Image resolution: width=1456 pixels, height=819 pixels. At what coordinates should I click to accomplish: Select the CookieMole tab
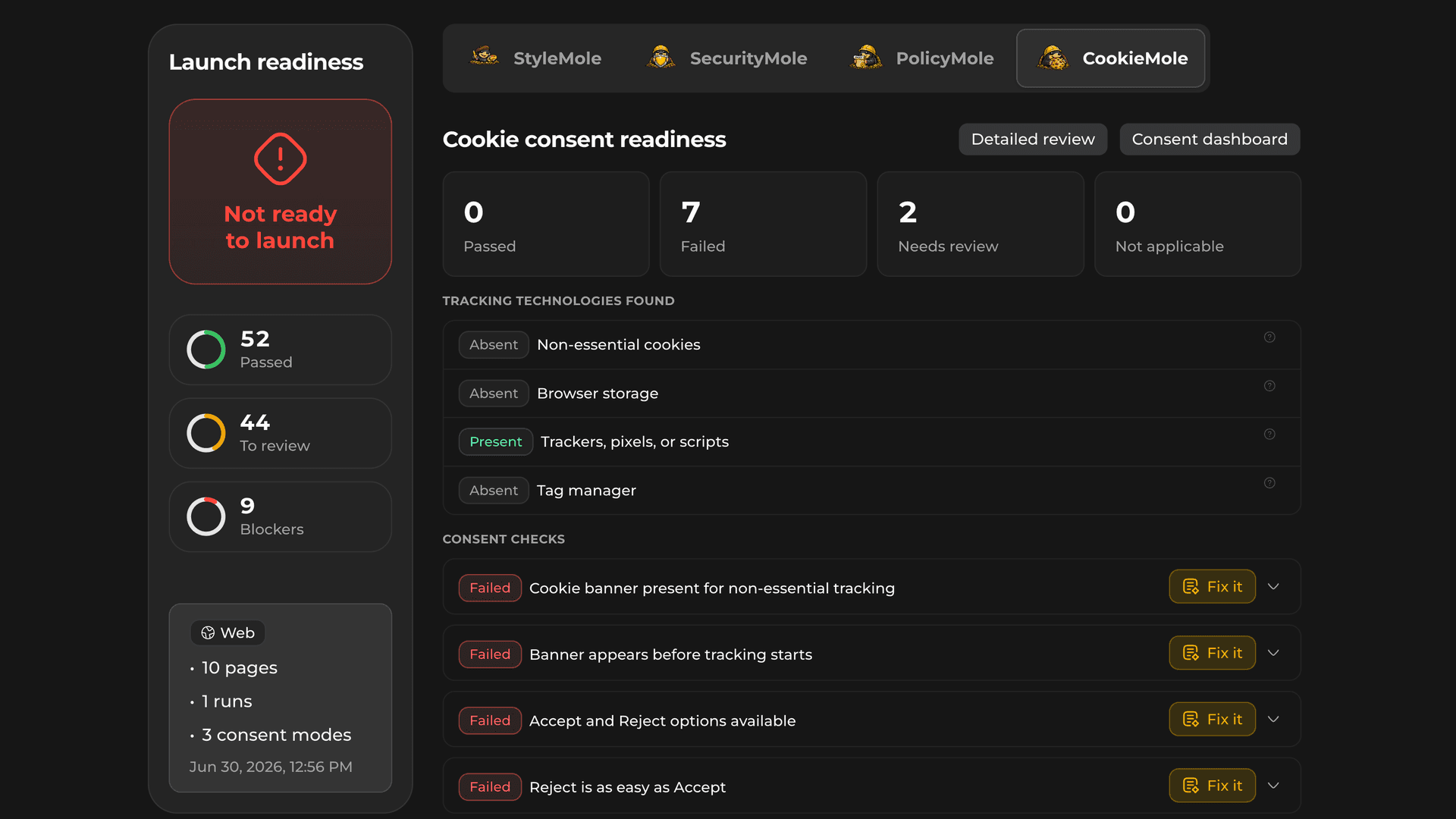pos(1111,58)
